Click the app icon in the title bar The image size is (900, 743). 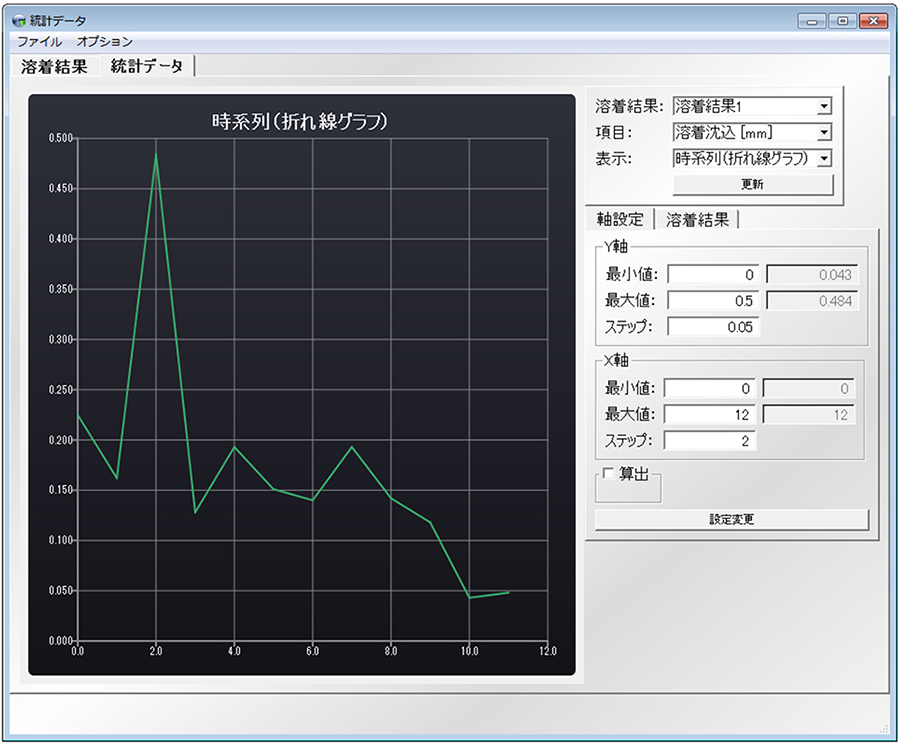(19, 21)
